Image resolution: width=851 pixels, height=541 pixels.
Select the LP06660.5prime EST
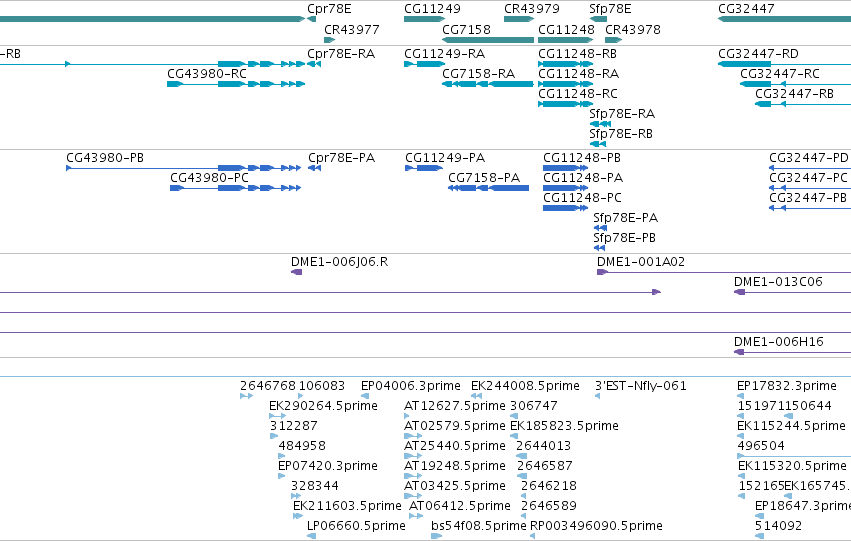click(311, 537)
